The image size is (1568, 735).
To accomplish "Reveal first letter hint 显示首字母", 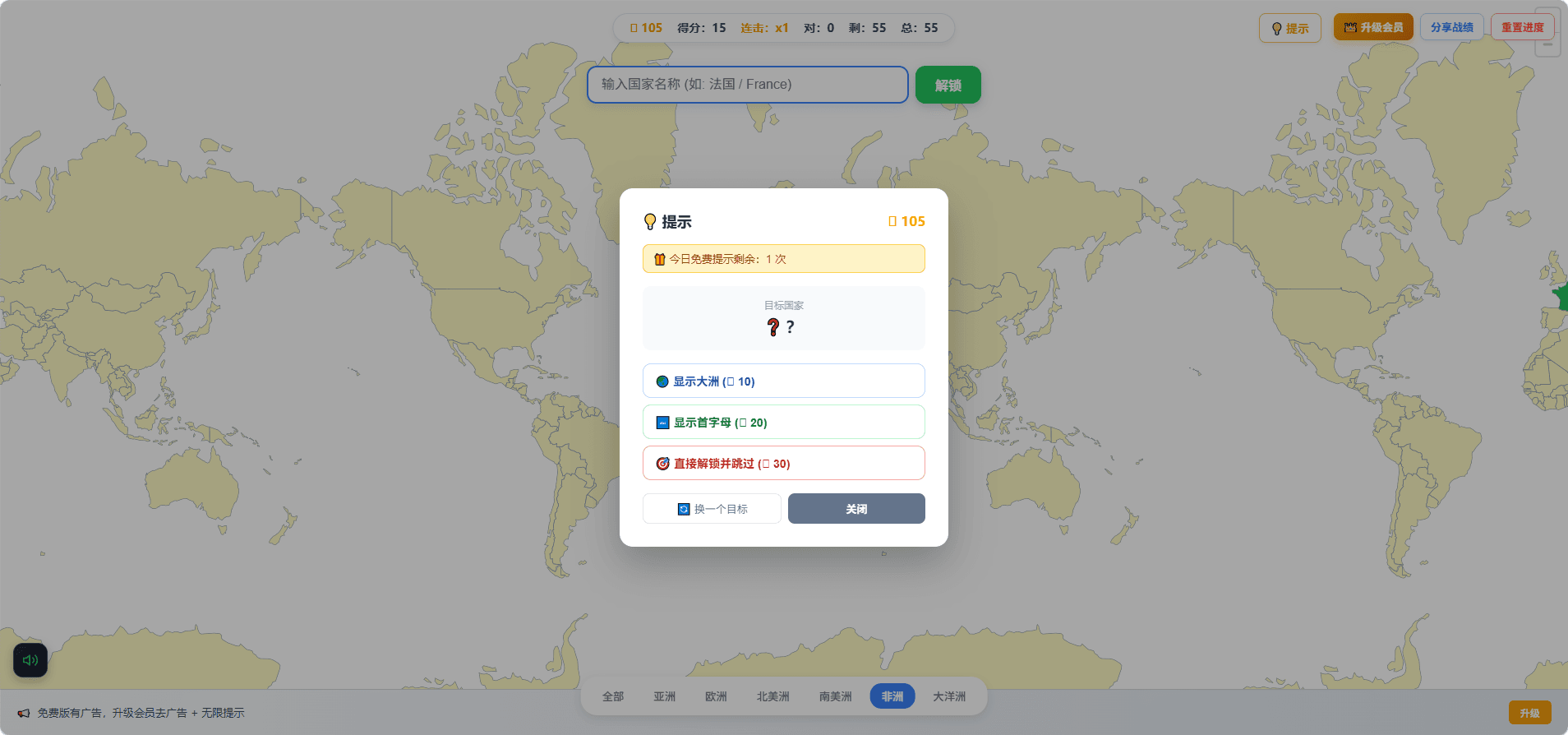I will (x=784, y=422).
